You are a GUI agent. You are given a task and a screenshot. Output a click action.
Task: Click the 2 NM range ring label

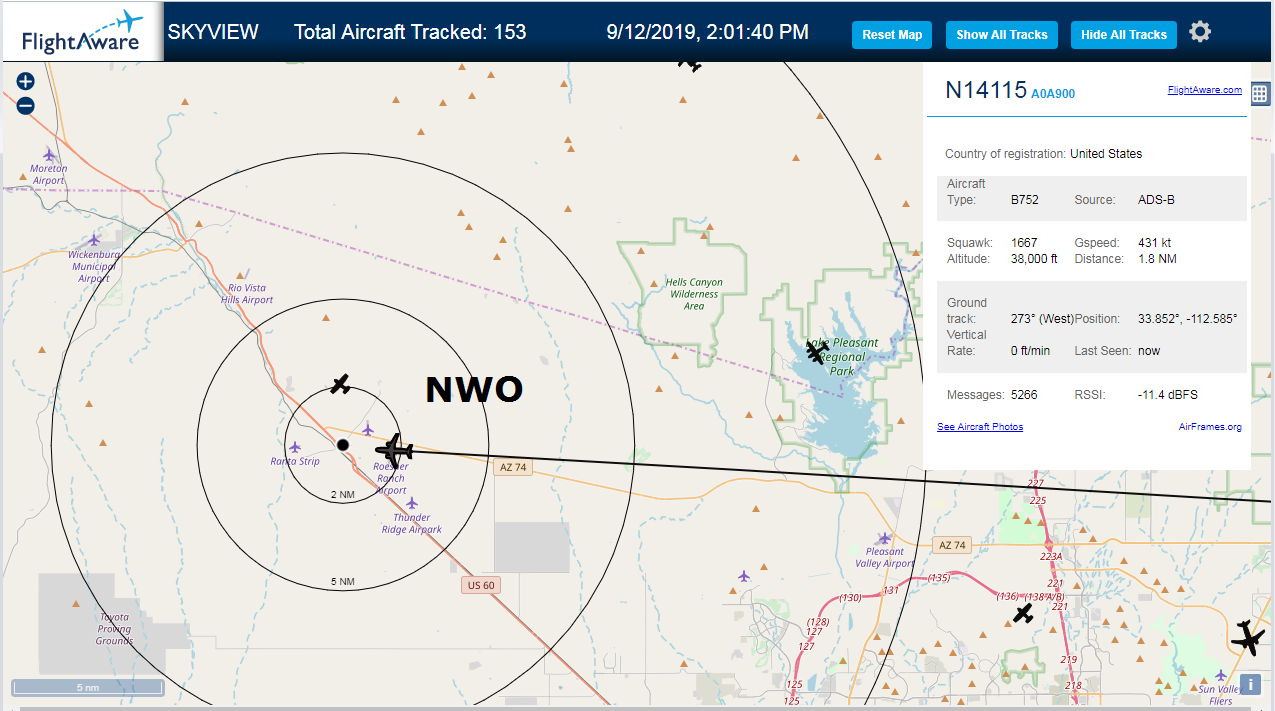[x=342, y=495]
